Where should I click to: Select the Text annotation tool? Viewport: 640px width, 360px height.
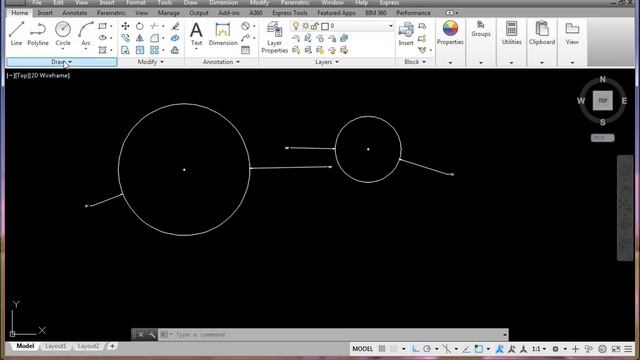tap(196, 34)
